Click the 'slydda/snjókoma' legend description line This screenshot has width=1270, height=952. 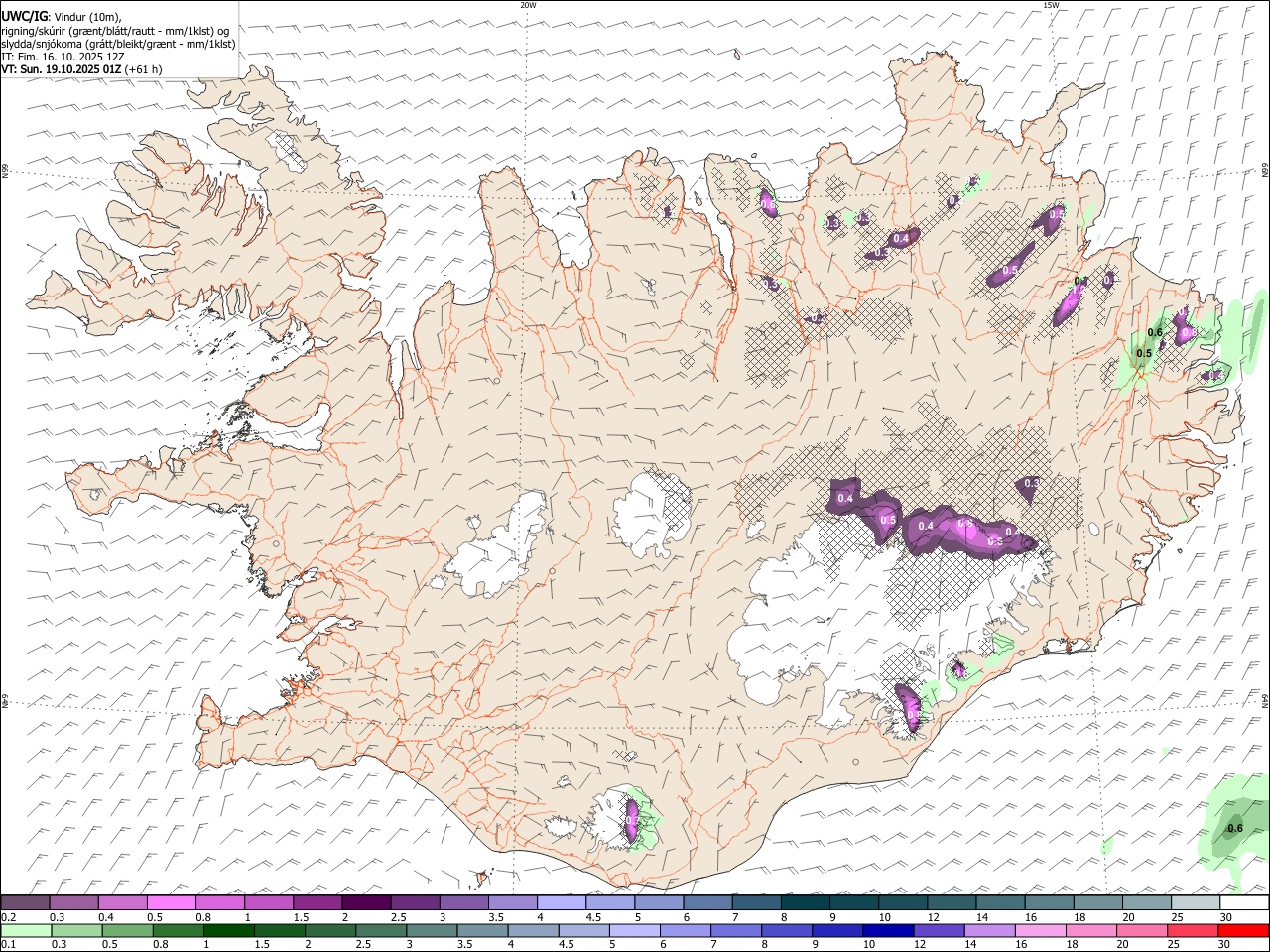[118, 44]
